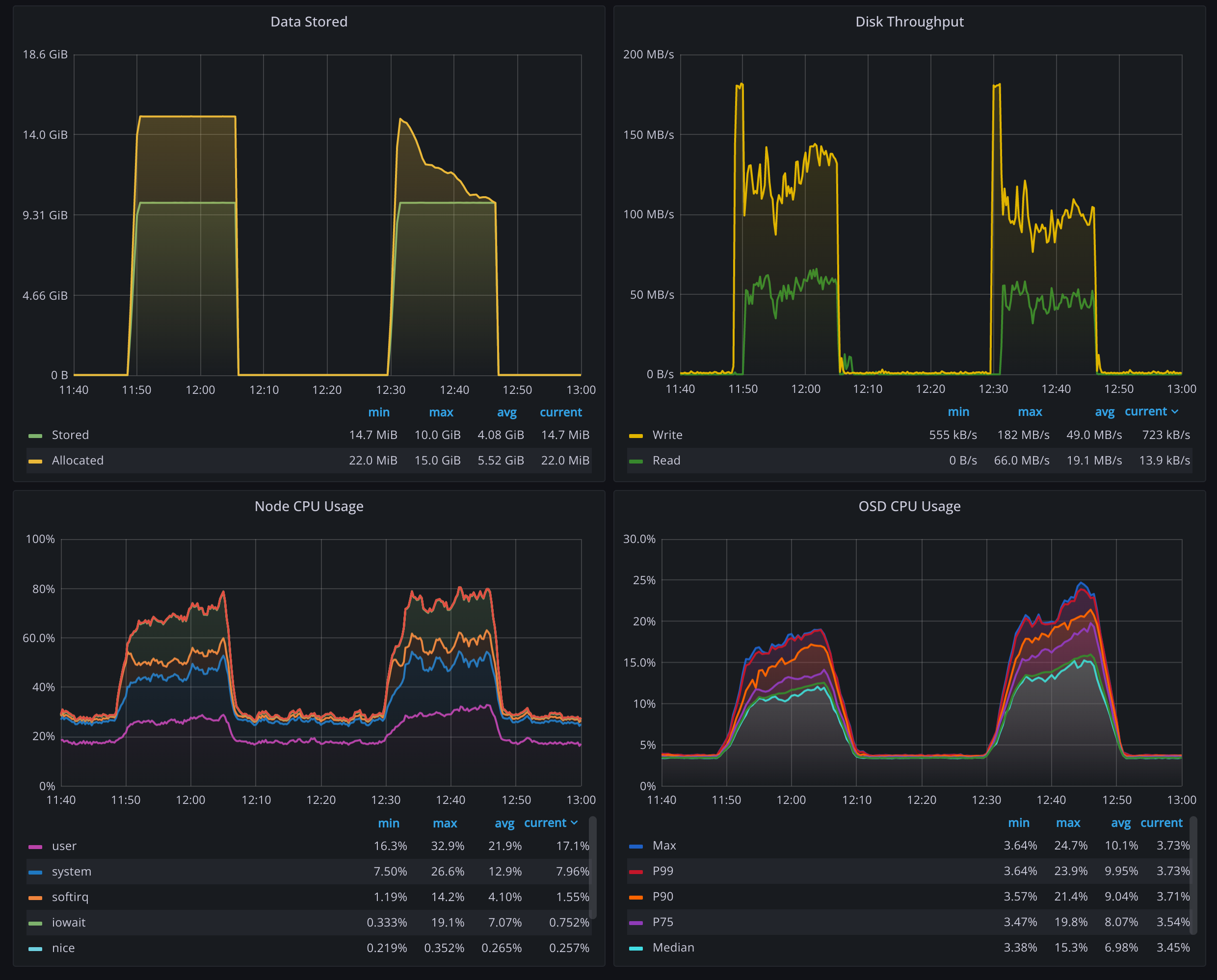Image resolution: width=1217 pixels, height=980 pixels.
Task: Open the Data Stored panel title menu
Action: point(309,22)
